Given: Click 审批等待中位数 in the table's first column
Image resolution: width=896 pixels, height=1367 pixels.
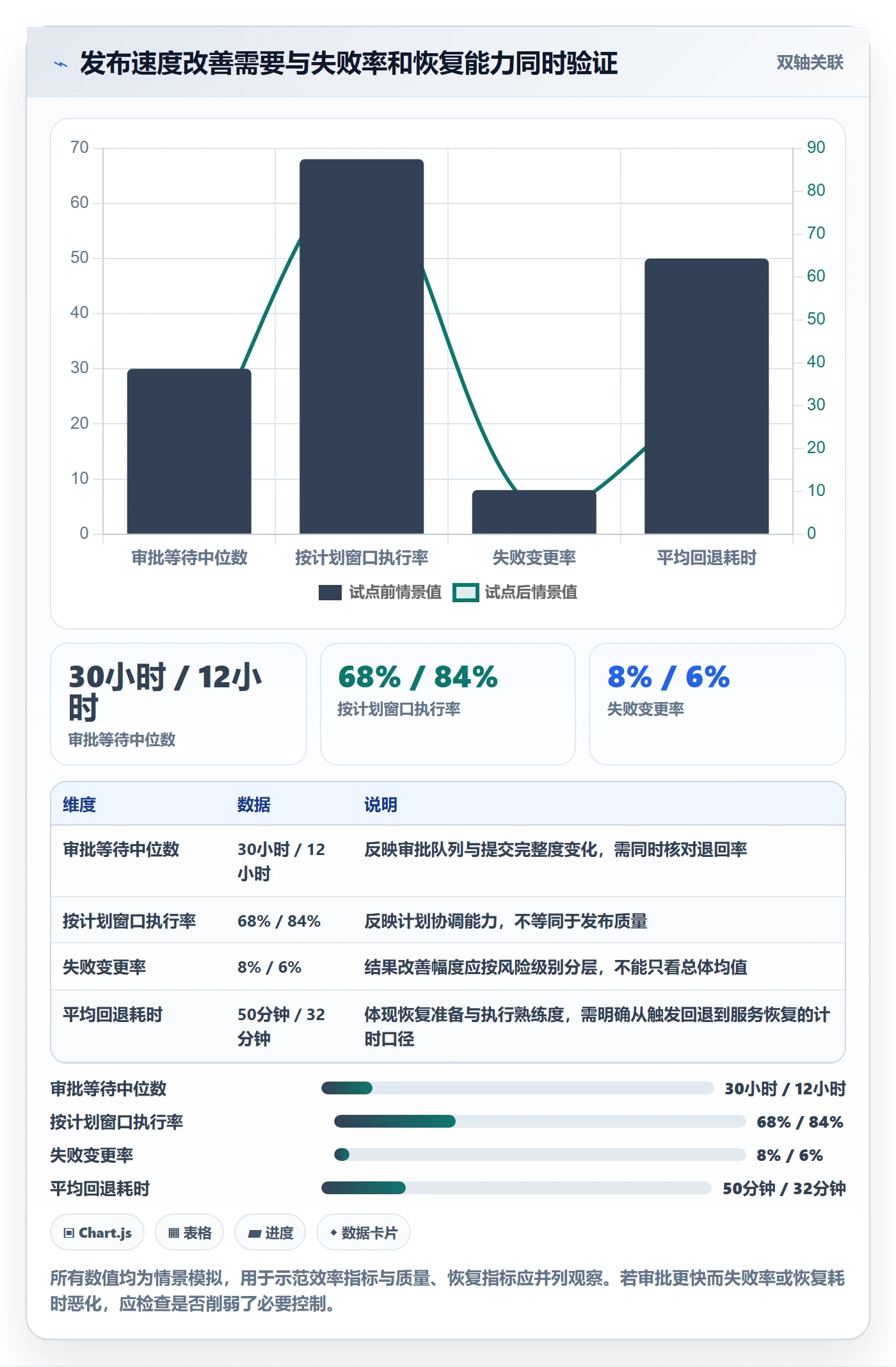Looking at the screenshot, I should pos(121,850).
